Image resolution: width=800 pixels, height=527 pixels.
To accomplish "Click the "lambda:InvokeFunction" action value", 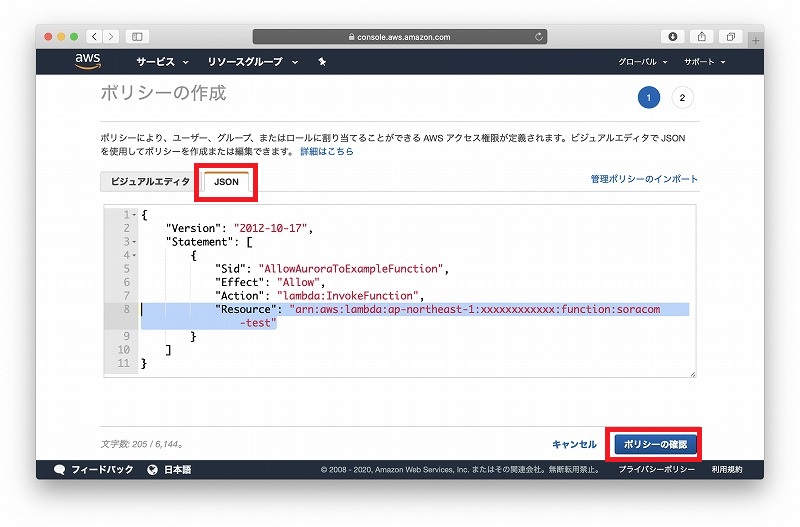I will 348,296.
